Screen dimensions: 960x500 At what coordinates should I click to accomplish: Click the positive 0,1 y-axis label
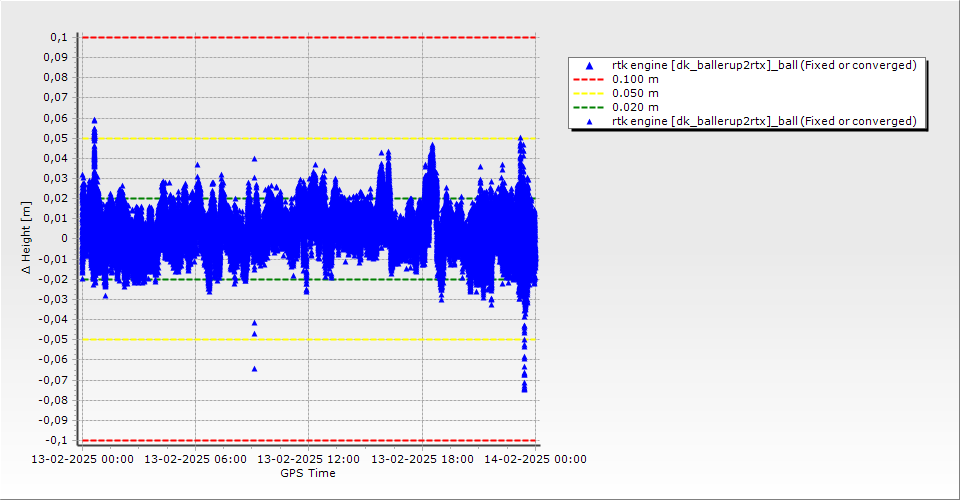pos(59,37)
